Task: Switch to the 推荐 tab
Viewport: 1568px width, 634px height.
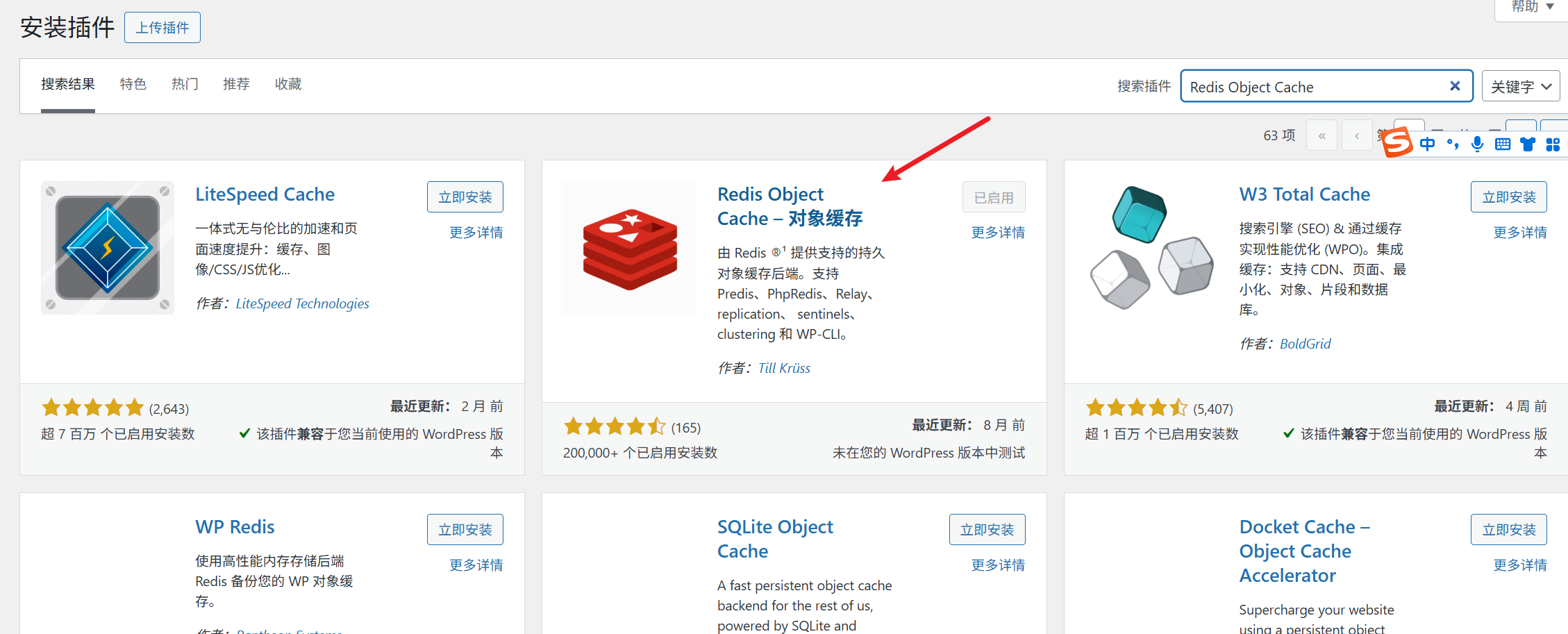Action: pyautogui.click(x=236, y=84)
